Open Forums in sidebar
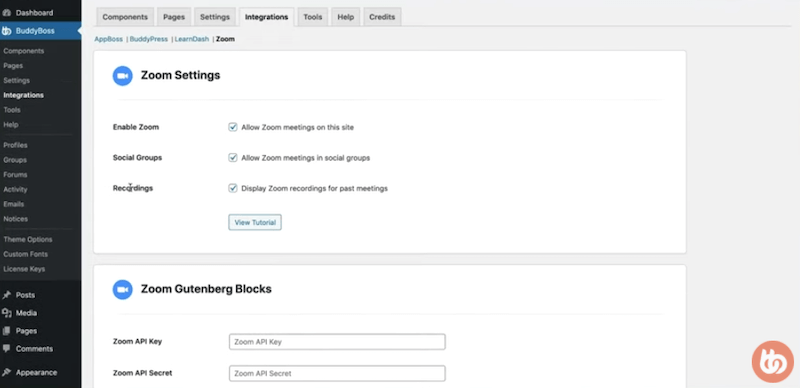 (15, 175)
